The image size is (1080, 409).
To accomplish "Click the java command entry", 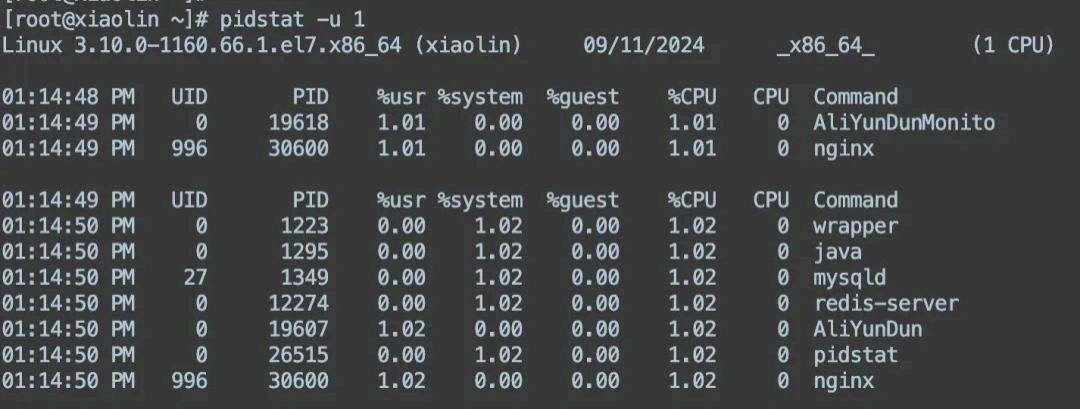I will 837,252.
